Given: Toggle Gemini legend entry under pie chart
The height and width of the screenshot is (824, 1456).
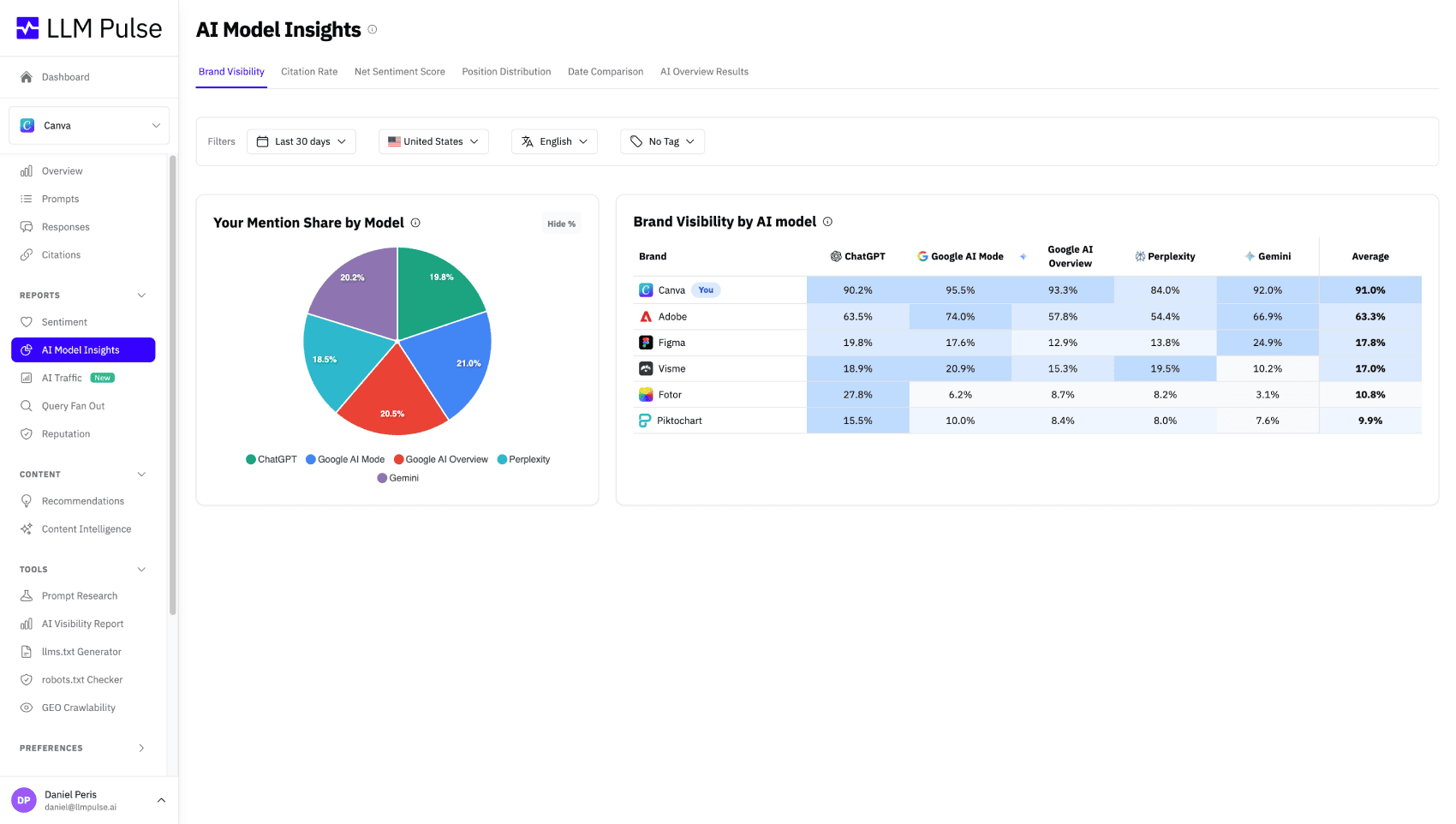Looking at the screenshot, I should [x=397, y=478].
